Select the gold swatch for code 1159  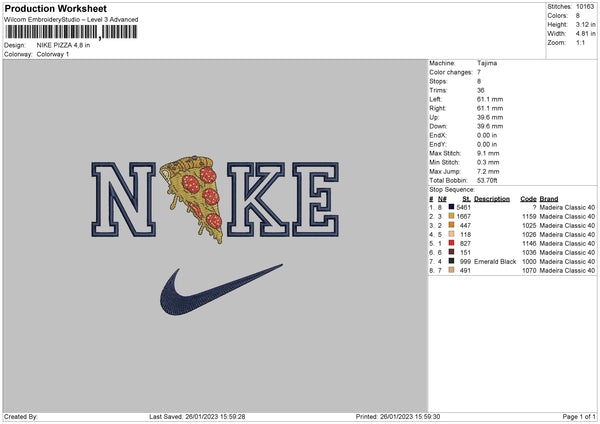tap(451, 216)
